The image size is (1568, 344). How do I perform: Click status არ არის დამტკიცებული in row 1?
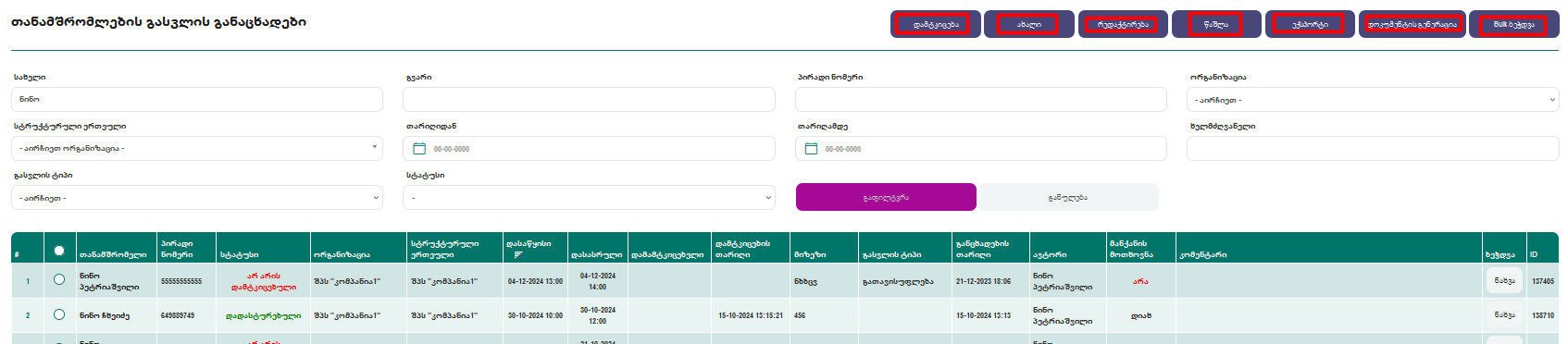[x=264, y=281]
